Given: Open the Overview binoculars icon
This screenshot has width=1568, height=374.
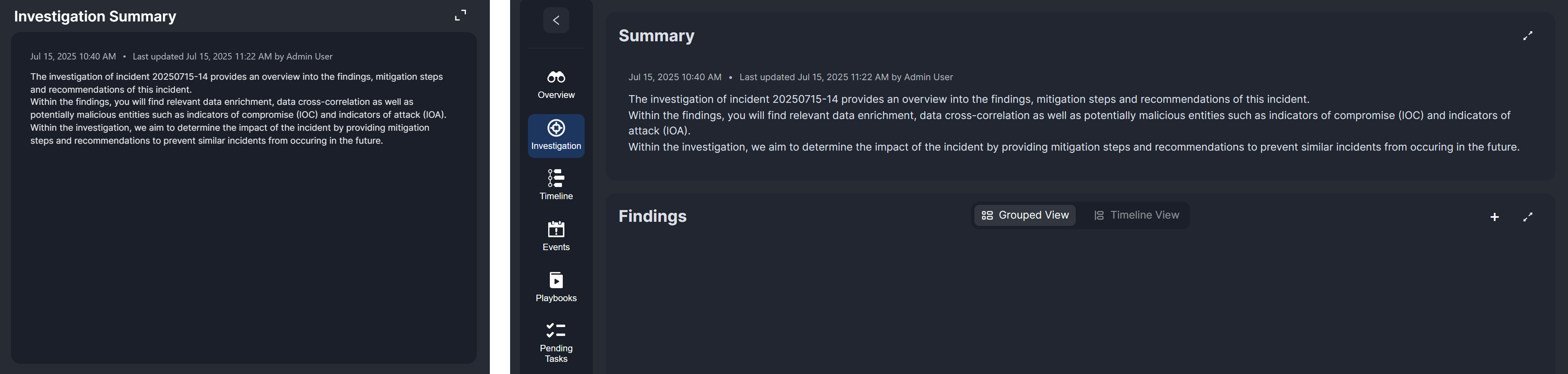Looking at the screenshot, I should (556, 77).
